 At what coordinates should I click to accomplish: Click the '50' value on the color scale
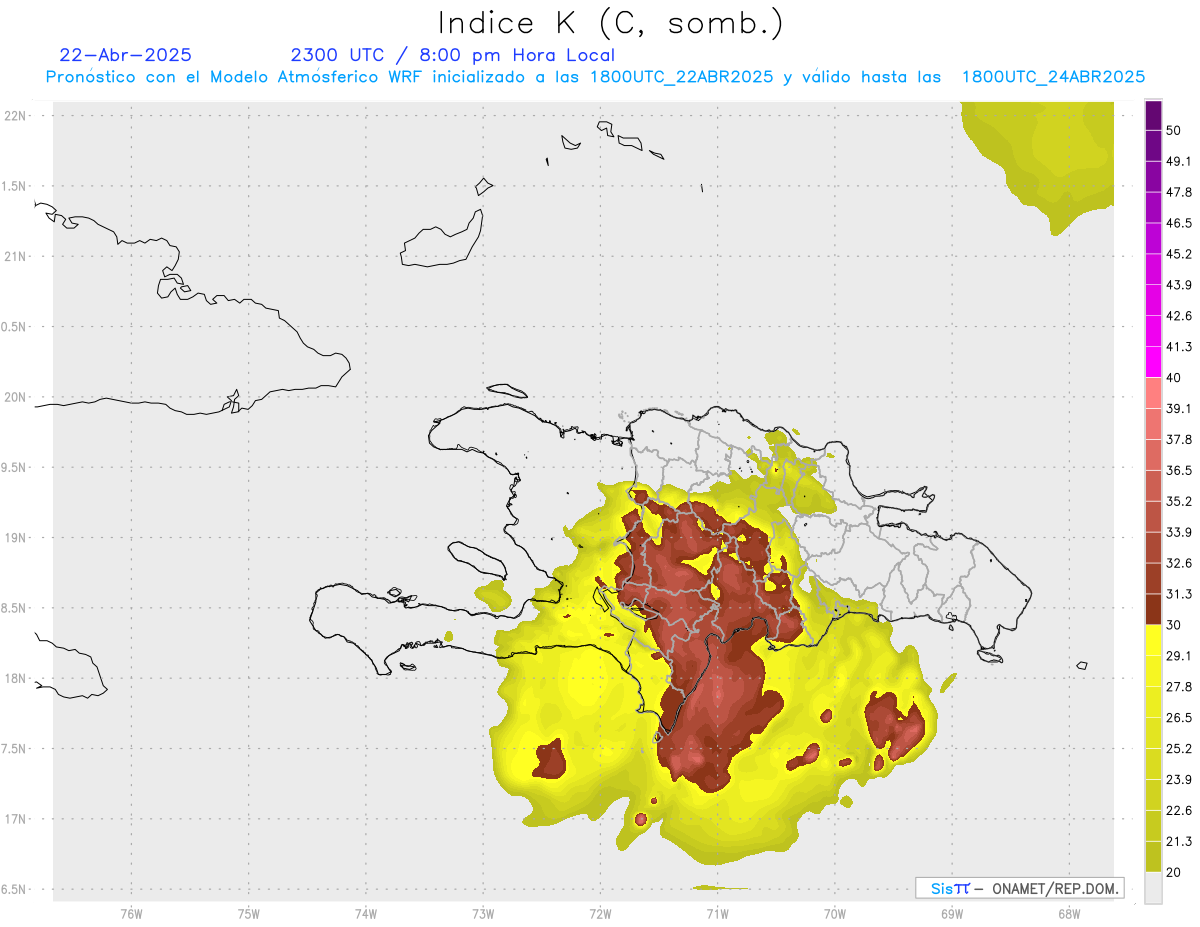coord(1174,130)
